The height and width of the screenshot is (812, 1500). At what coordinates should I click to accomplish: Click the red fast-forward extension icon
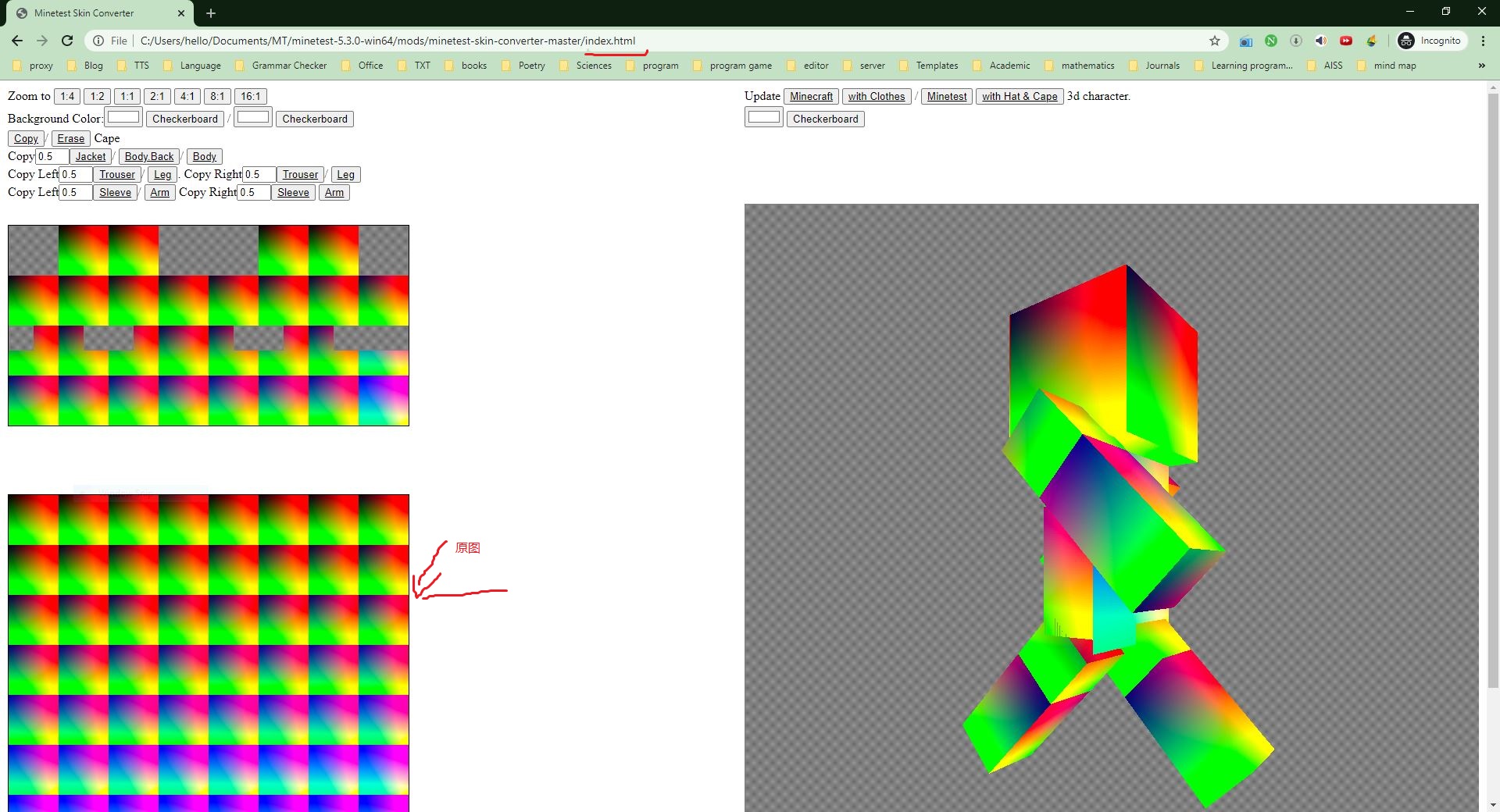point(1345,41)
